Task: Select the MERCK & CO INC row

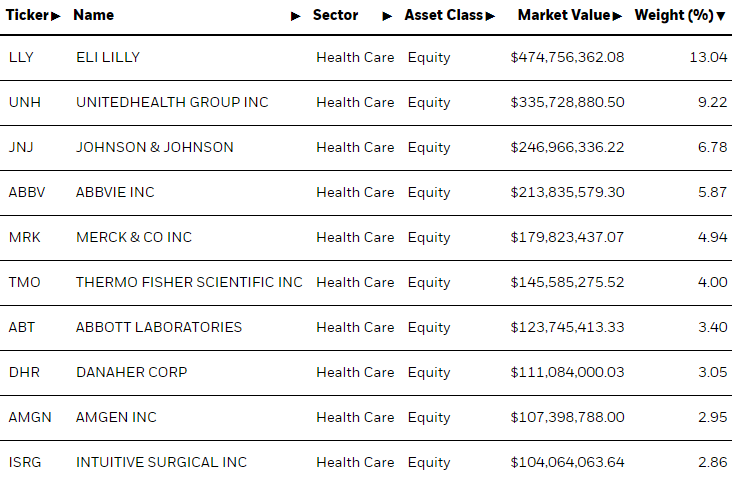Action: tap(366, 238)
